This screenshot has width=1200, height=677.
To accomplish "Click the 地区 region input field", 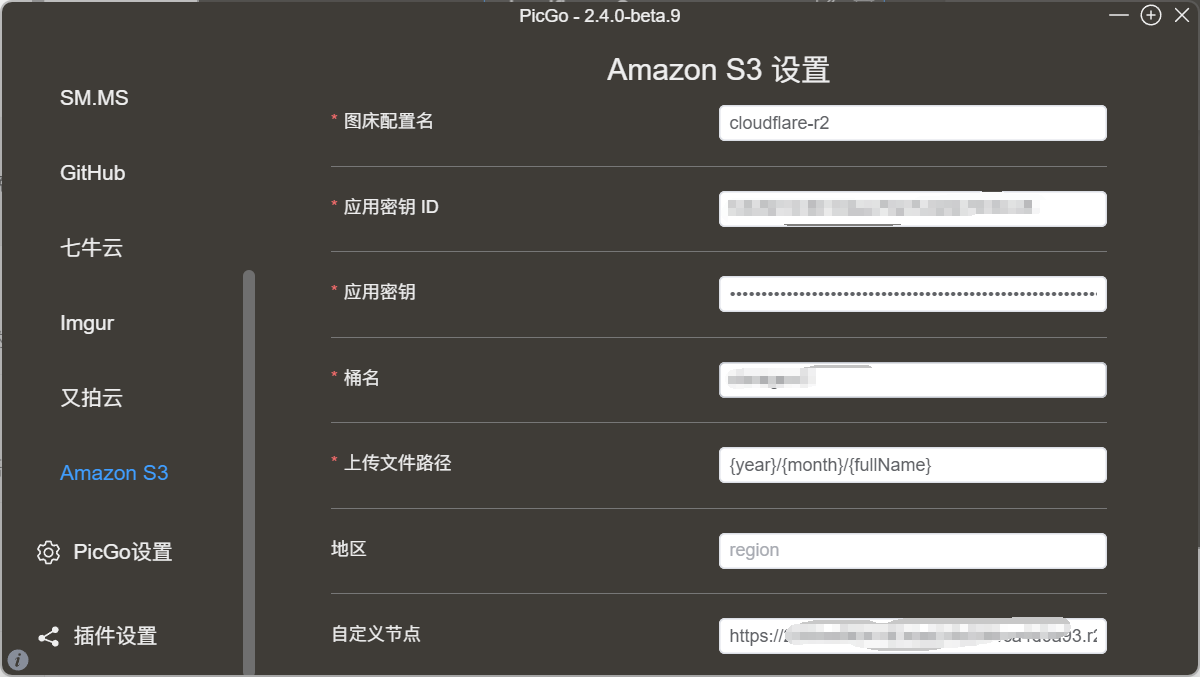I will [912, 550].
